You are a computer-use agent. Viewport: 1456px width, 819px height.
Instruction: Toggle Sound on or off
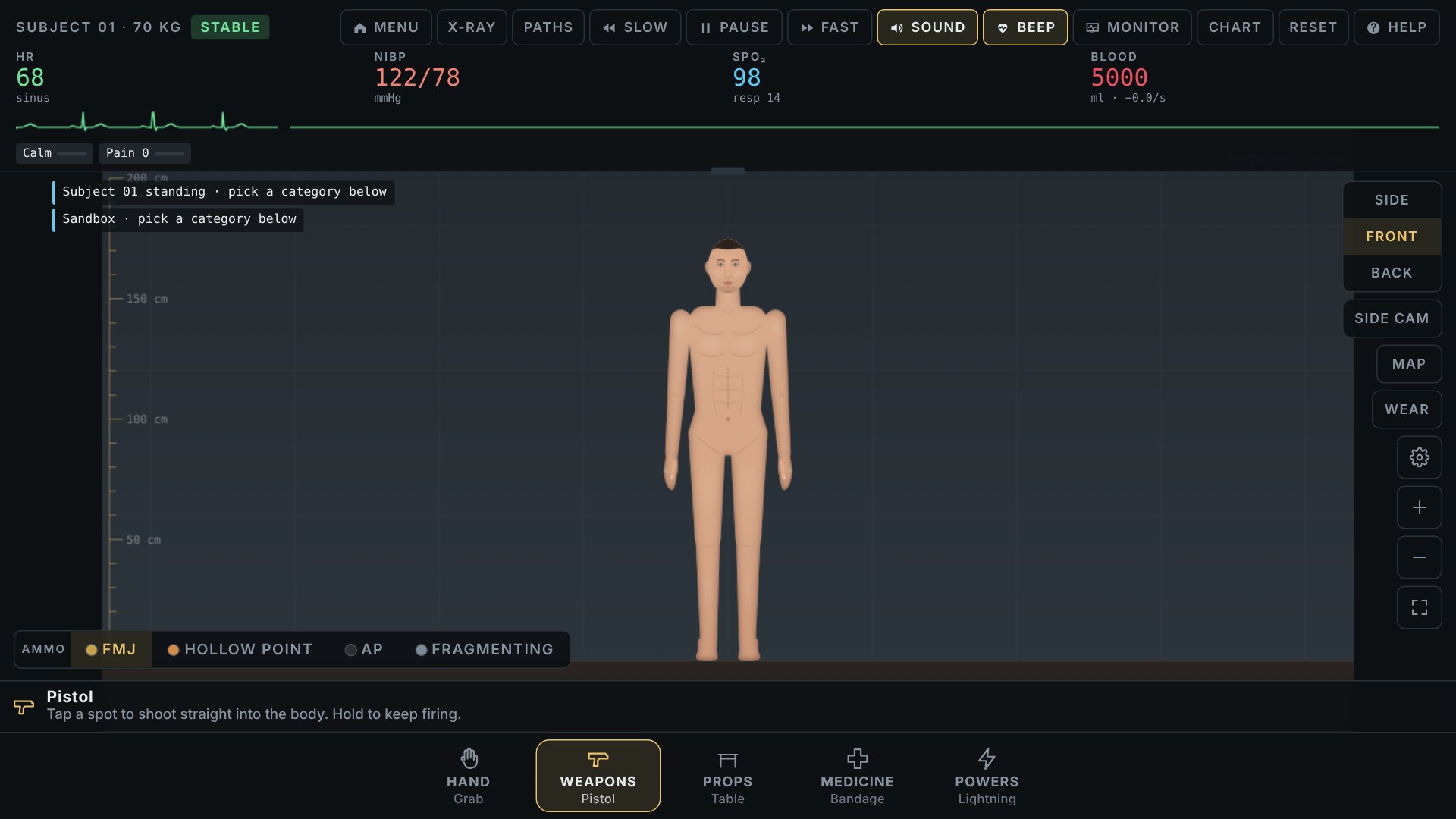pos(927,27)
